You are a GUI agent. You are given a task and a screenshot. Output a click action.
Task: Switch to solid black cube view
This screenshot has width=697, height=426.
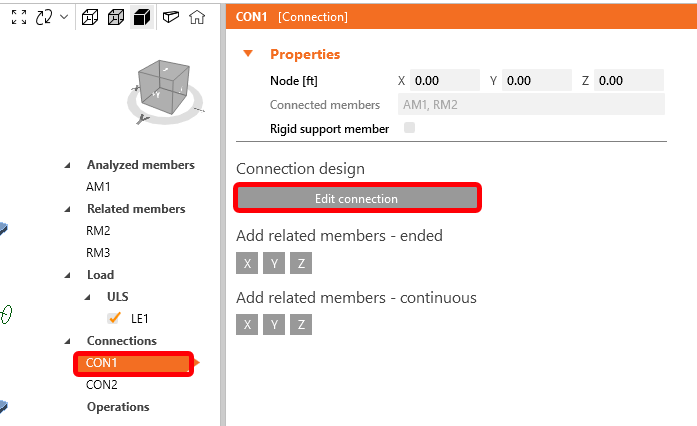point(141,17)
